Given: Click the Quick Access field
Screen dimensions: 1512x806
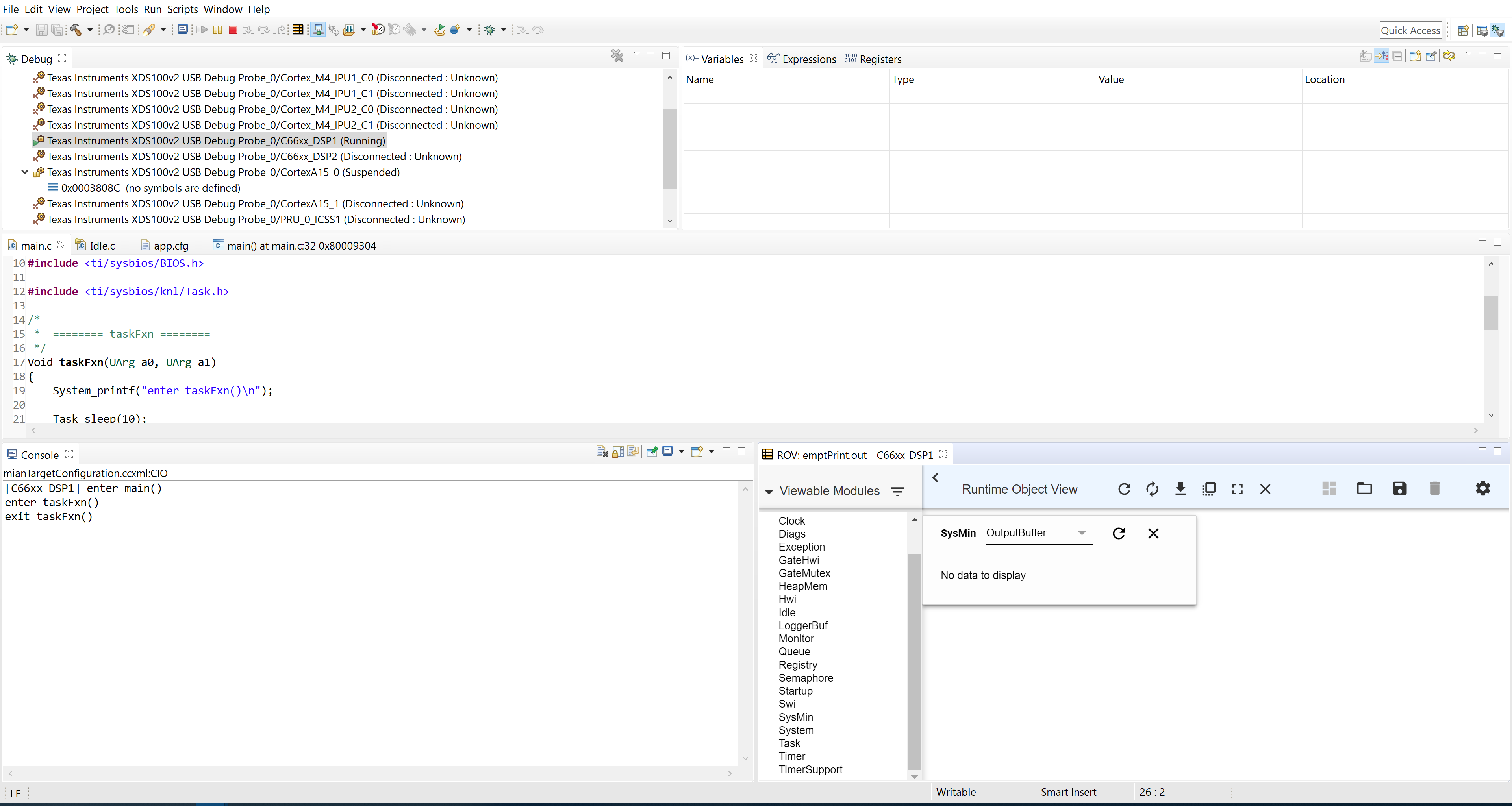Looking at the screenshot, I should (x=1410, y=31).
